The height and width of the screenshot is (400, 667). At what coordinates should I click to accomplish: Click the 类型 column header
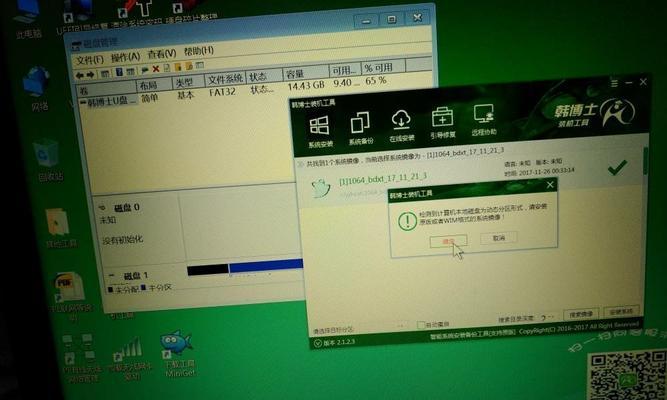[x=188, y=82]
